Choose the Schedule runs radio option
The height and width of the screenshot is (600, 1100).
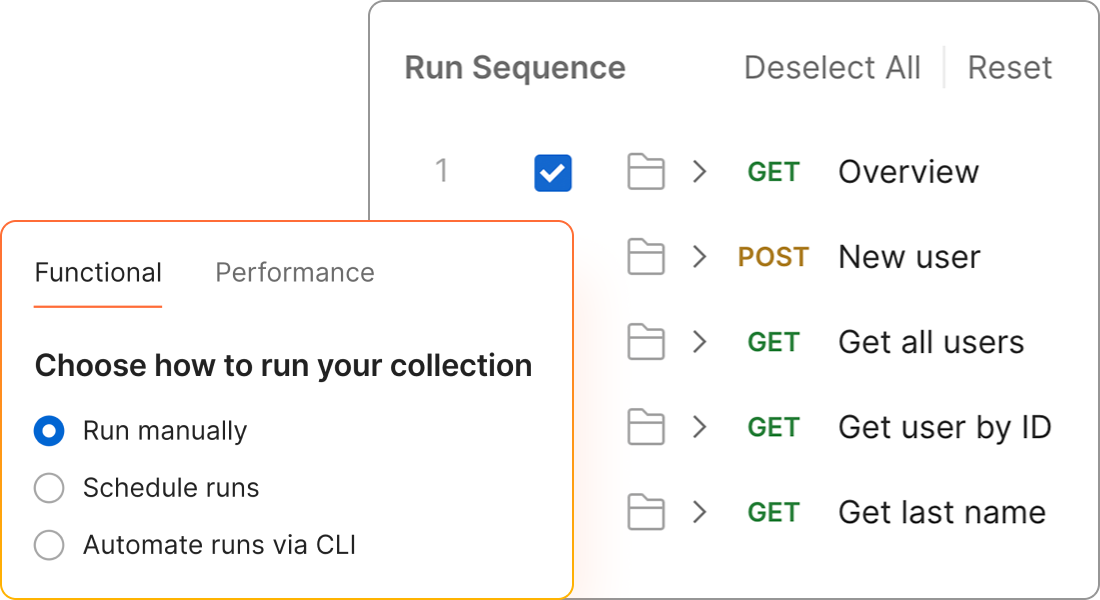49,488
